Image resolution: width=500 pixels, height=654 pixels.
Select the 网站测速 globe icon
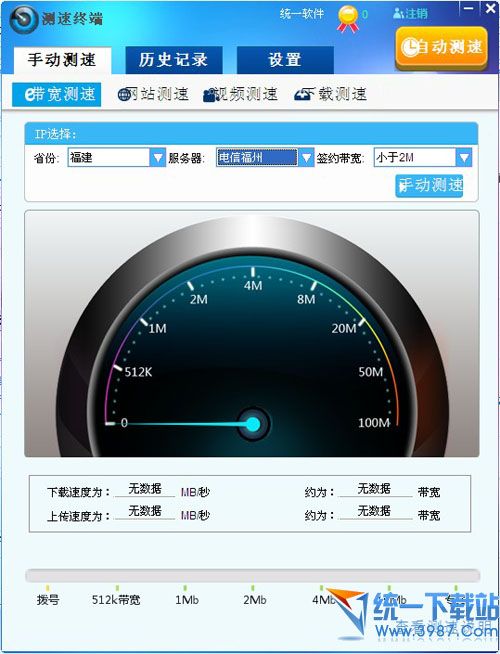[x=125, y=95]
